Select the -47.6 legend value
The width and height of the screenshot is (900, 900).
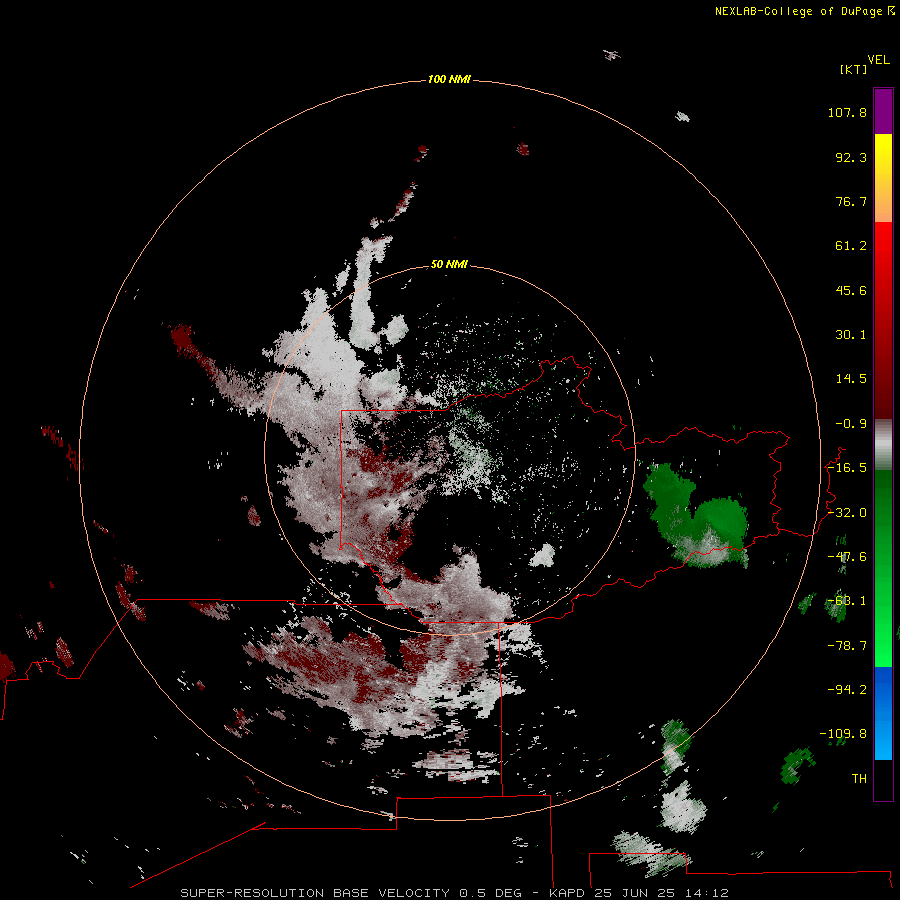[847, 557]
